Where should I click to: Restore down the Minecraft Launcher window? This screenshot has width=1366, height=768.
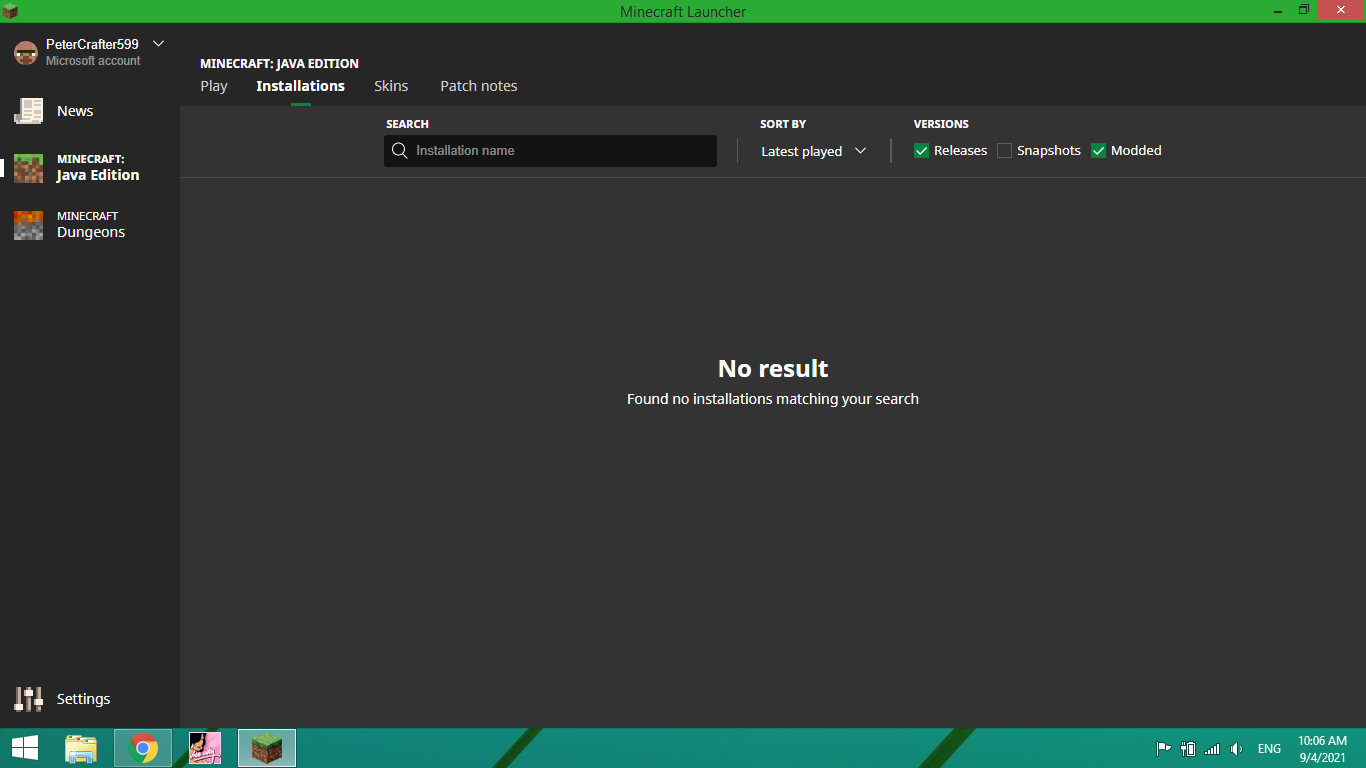(1304, 10)
